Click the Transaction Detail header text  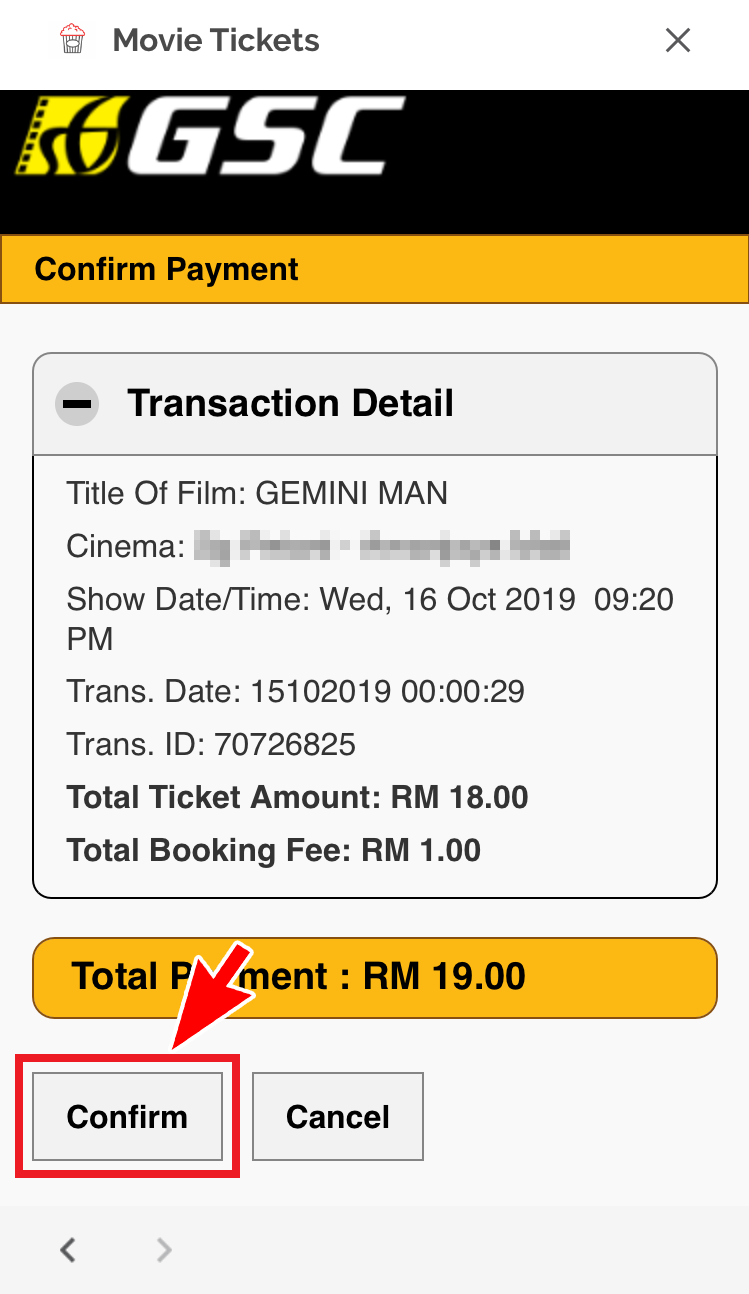point(290,404)
